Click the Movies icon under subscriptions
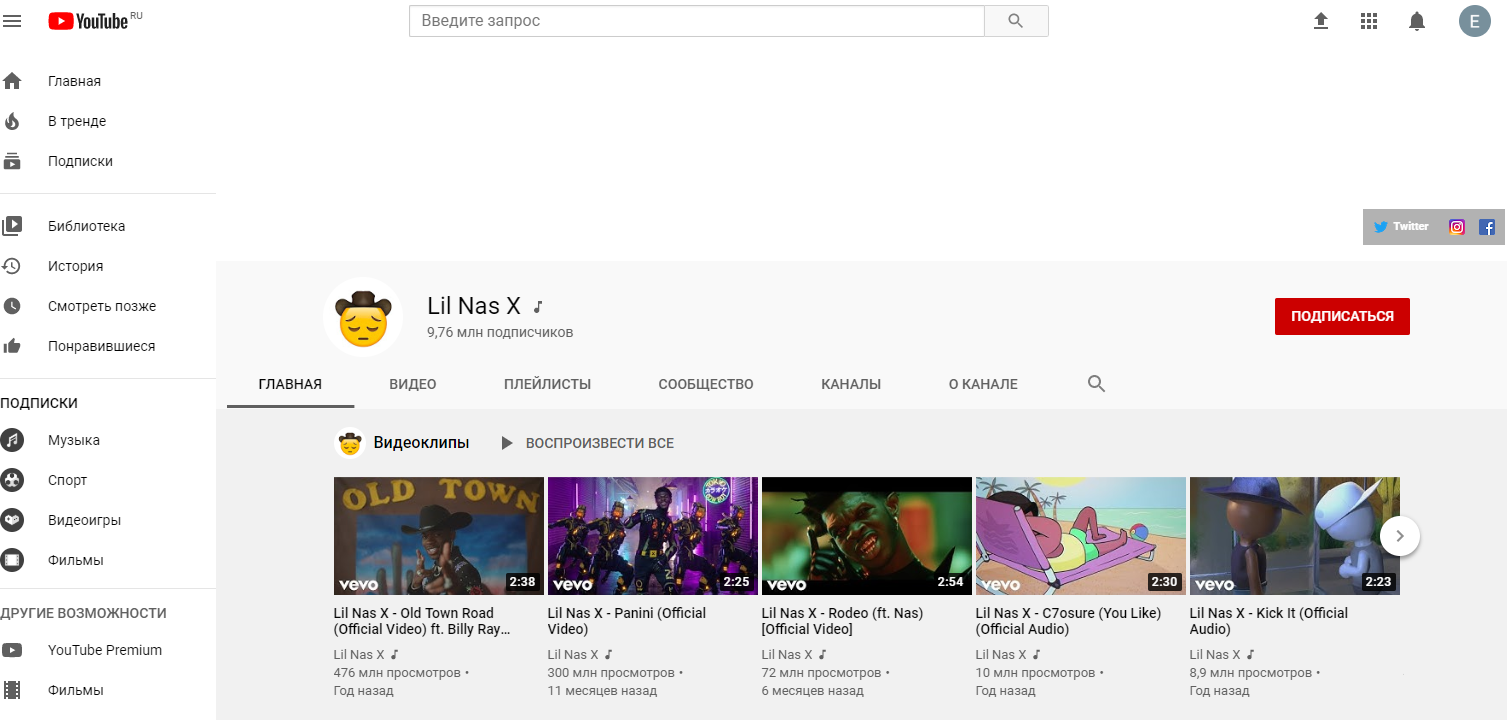 (12, 560)
